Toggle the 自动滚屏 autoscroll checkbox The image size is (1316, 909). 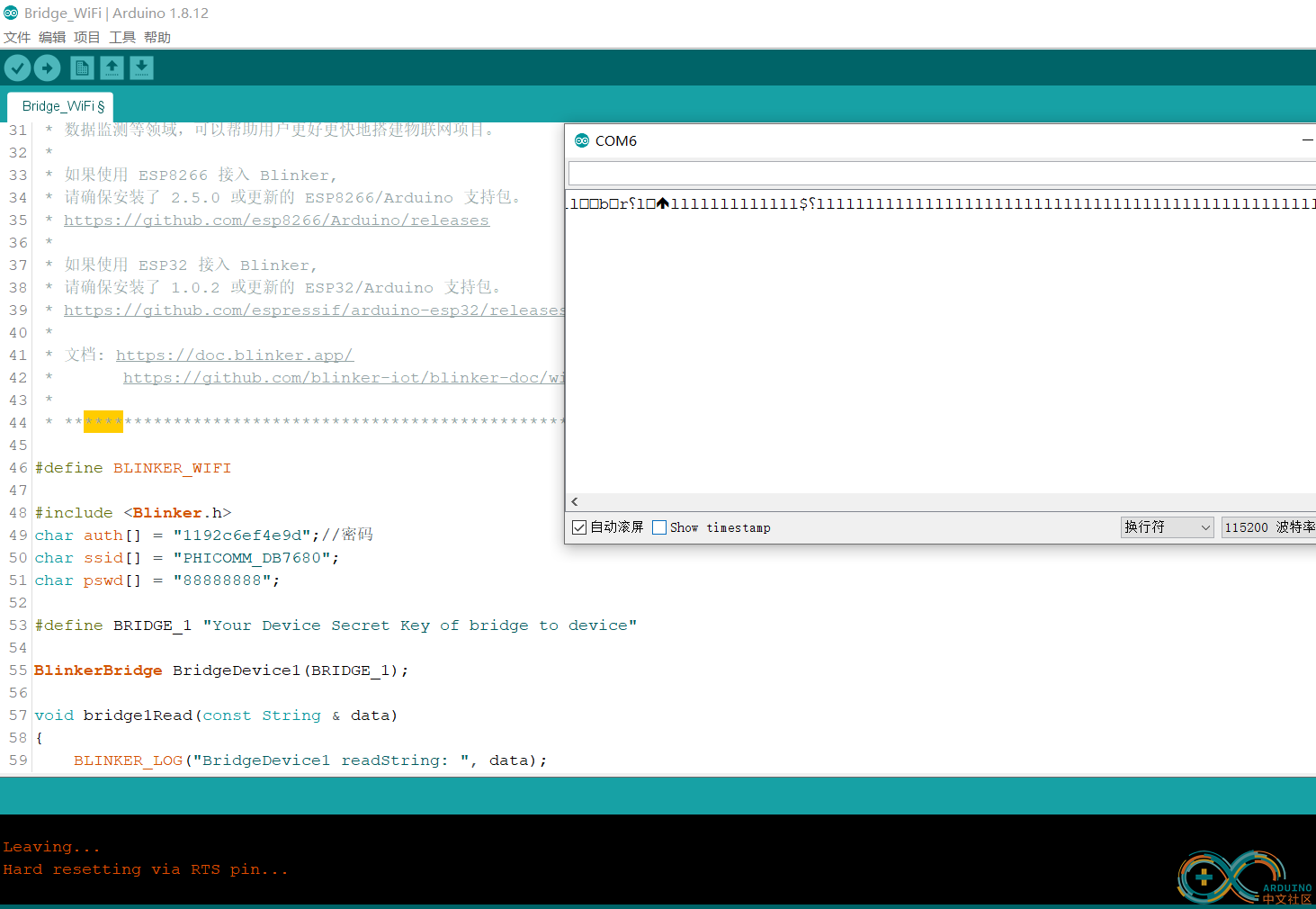tap(579, 527)
